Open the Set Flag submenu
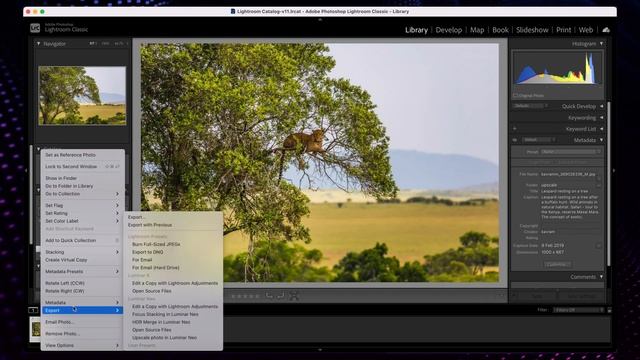 (82, 205)
